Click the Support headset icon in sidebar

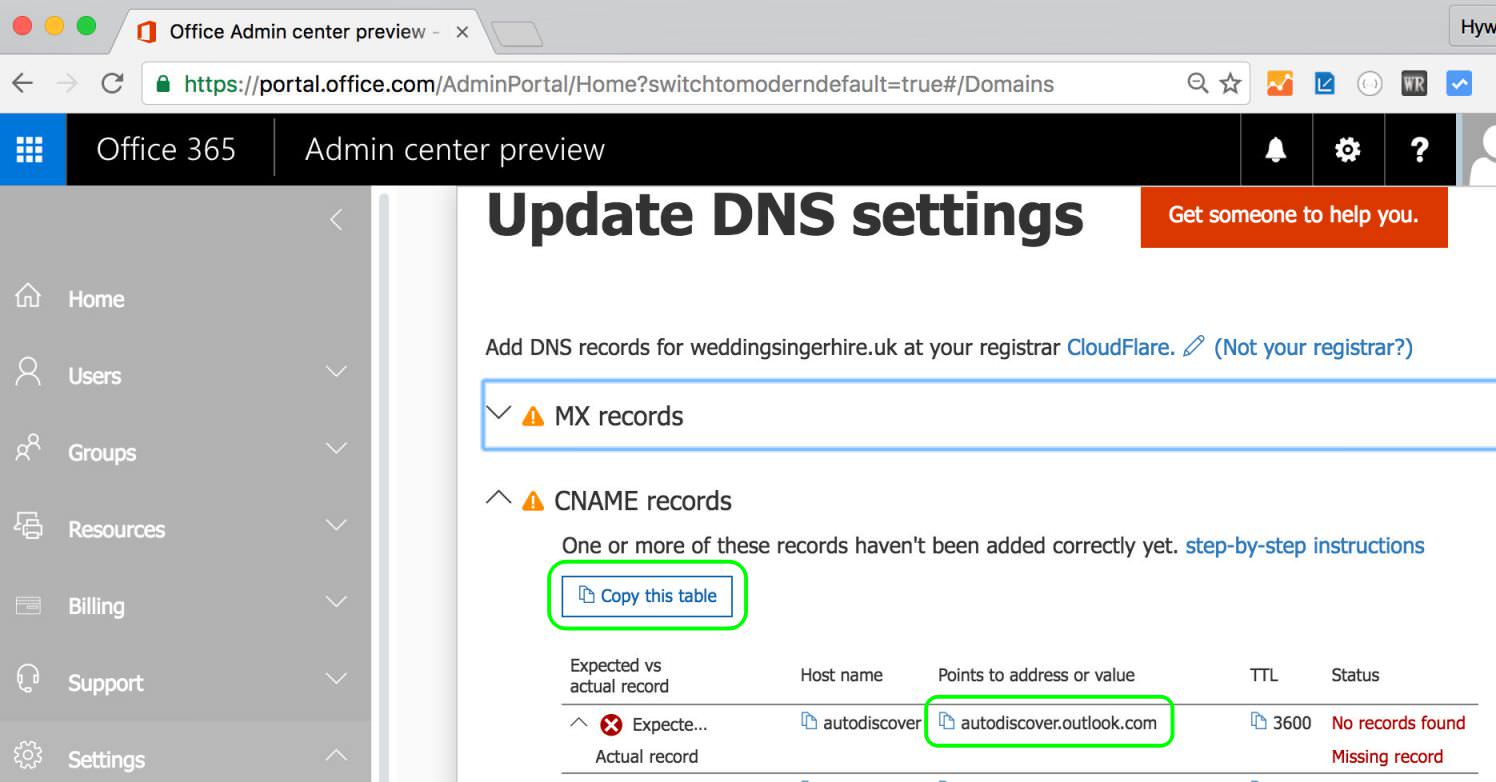tap(29, 680)
